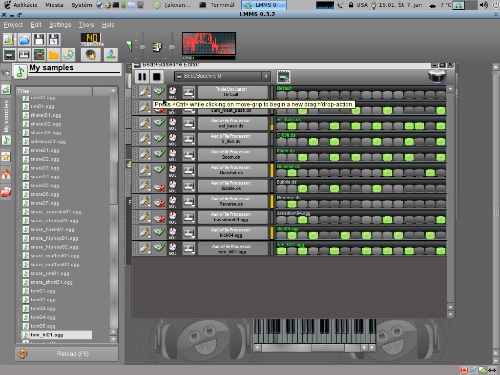Open the Automation Editor orange icon

(54, 54)
